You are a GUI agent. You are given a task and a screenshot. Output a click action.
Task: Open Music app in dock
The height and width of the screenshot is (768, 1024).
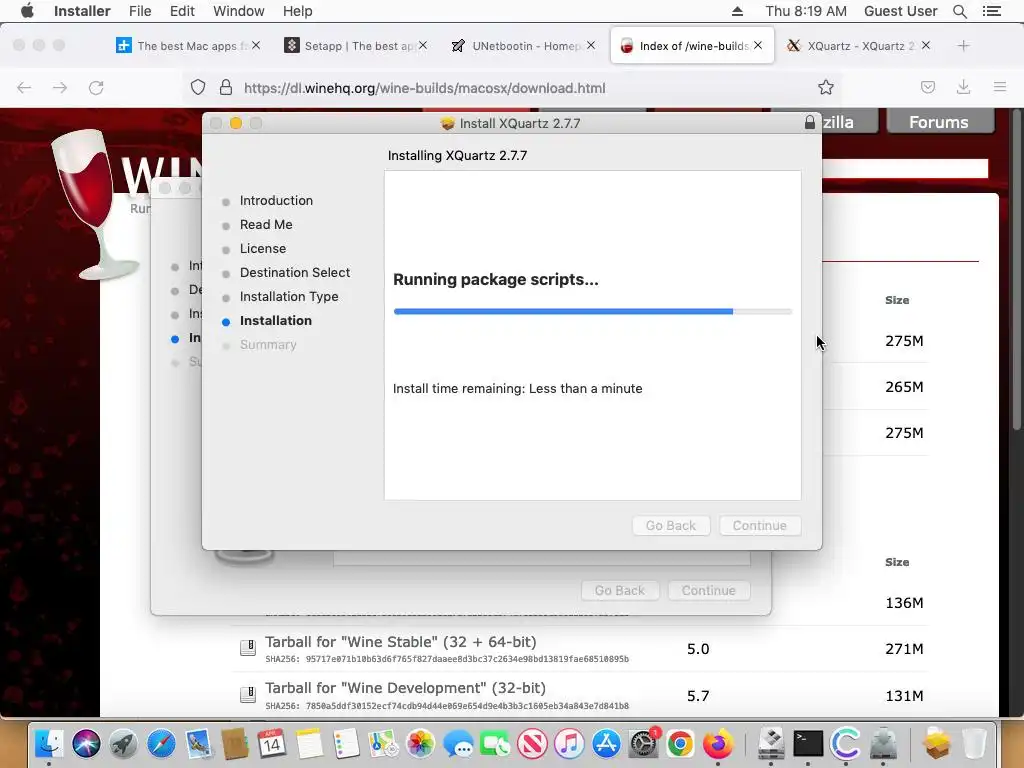(x=569, y=743)
